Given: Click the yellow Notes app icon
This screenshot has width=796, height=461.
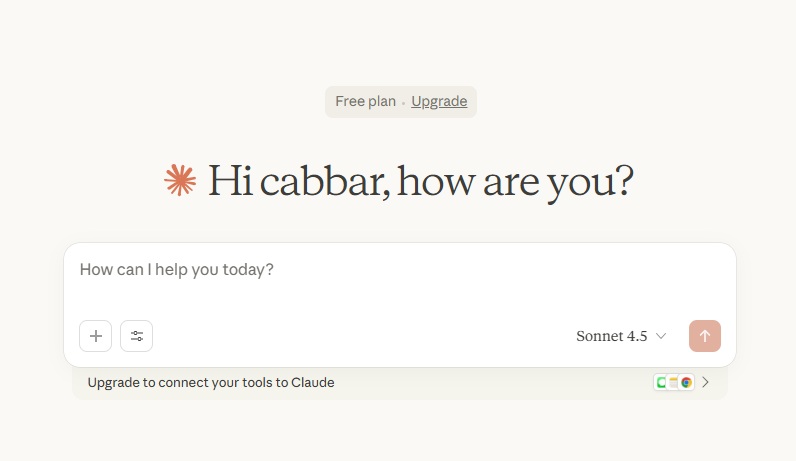Looking at the screenshot, I should pos(674,382).
